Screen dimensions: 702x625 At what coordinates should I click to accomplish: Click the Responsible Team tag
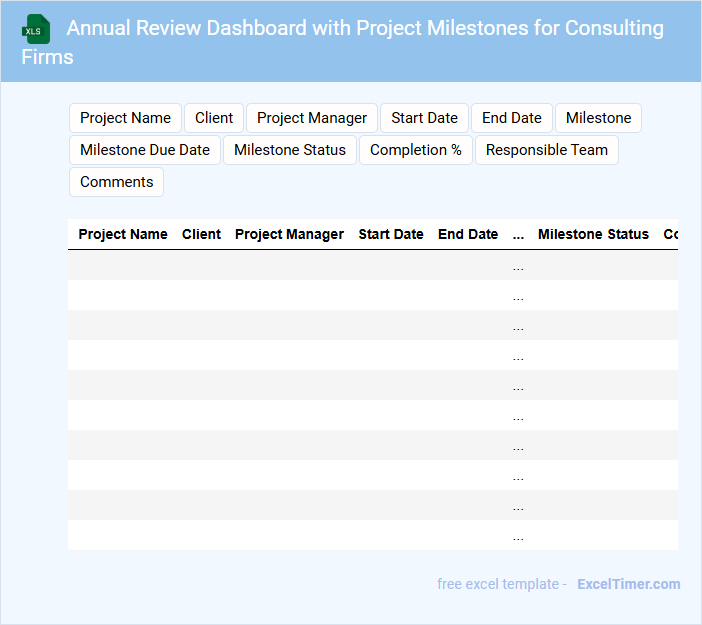coord(547,150)
